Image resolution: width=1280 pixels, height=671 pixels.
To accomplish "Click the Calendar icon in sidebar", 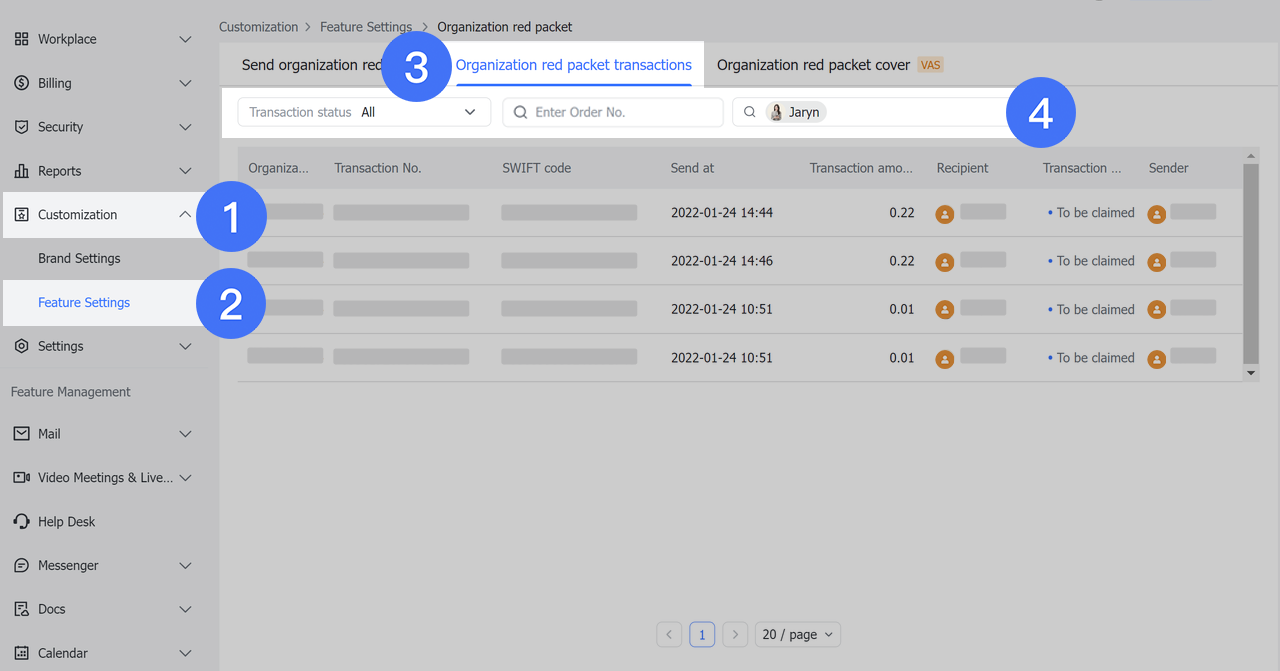I will tap(21, 653).
